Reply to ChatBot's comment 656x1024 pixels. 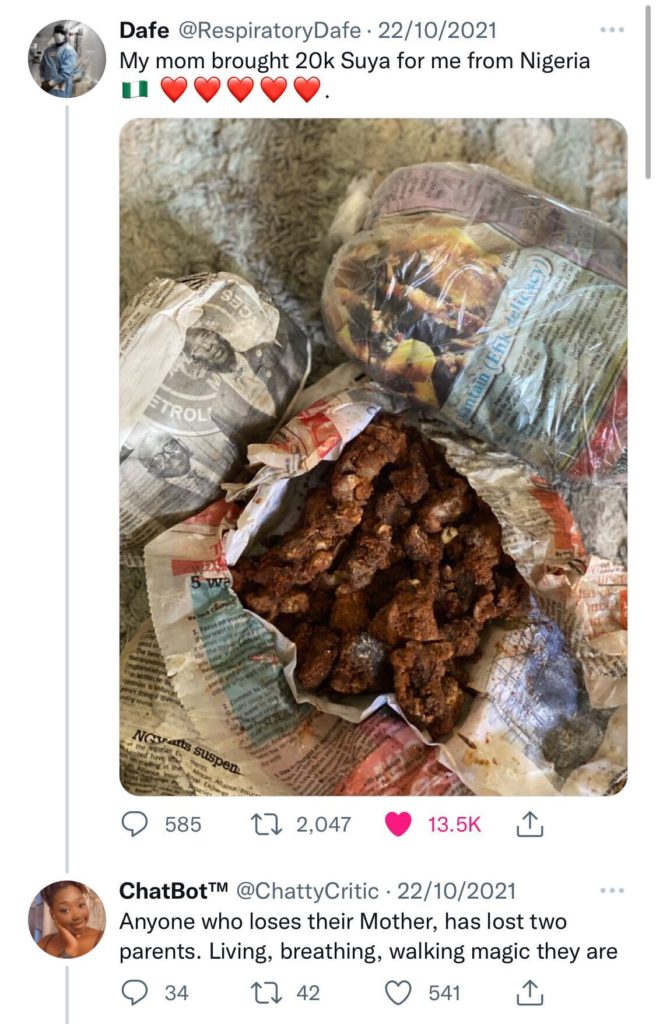click(134, 992)
